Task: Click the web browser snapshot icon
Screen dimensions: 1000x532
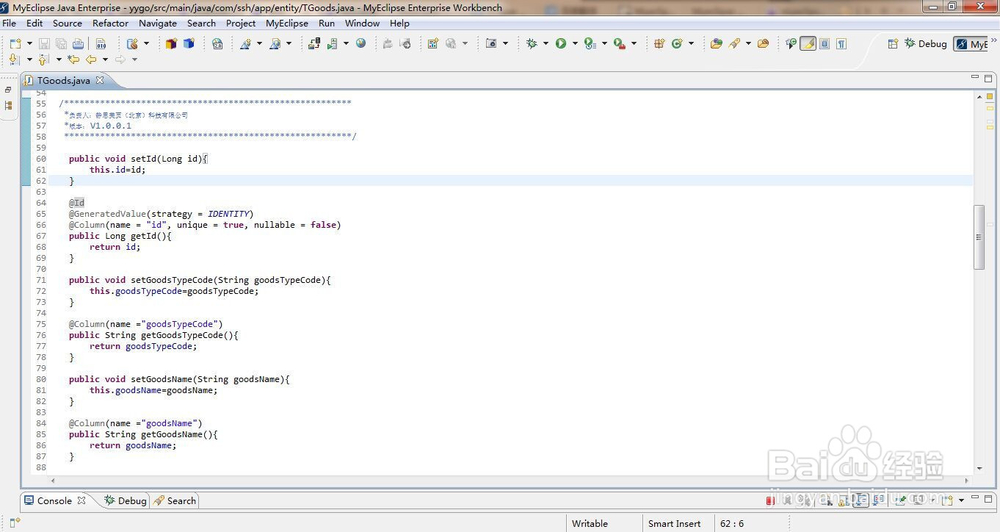Action: tap(217, 43)
